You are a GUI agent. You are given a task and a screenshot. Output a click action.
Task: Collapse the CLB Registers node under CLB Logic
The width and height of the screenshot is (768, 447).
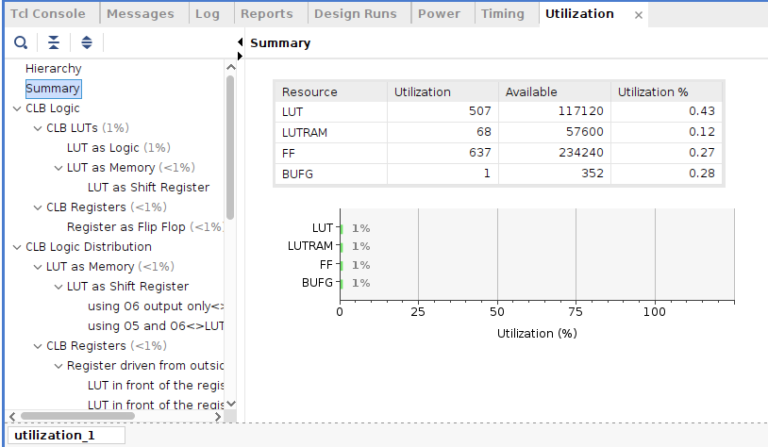[x=37, y=207]
